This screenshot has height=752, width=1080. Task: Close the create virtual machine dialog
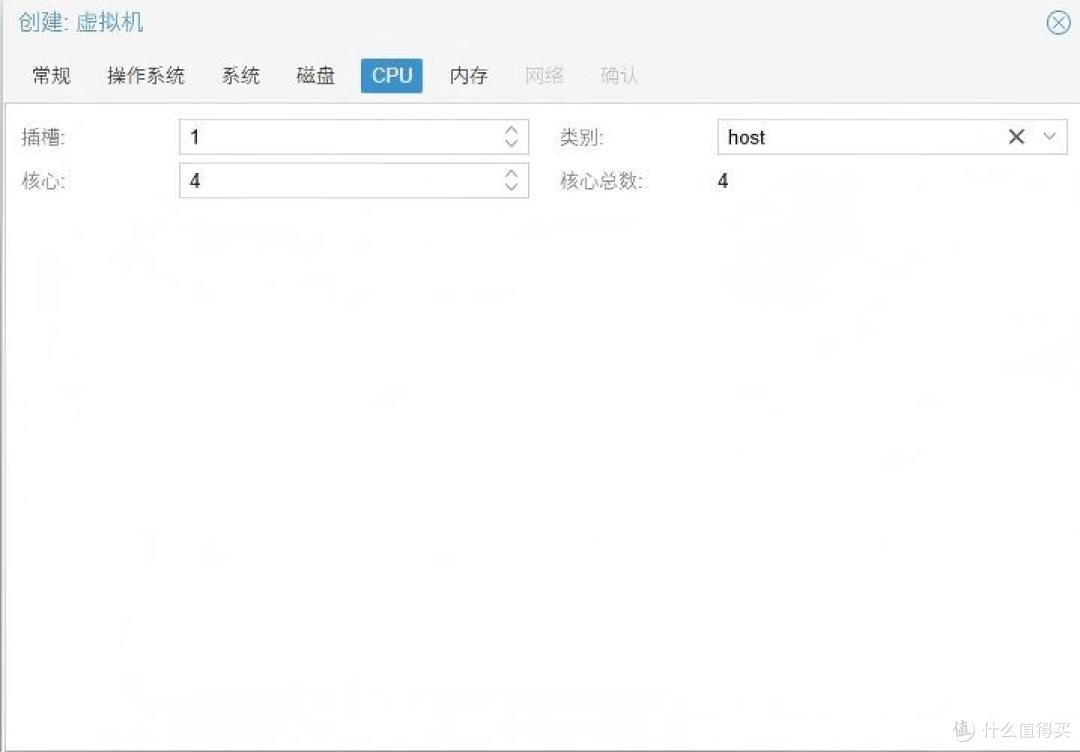(x=1058, y=23)
